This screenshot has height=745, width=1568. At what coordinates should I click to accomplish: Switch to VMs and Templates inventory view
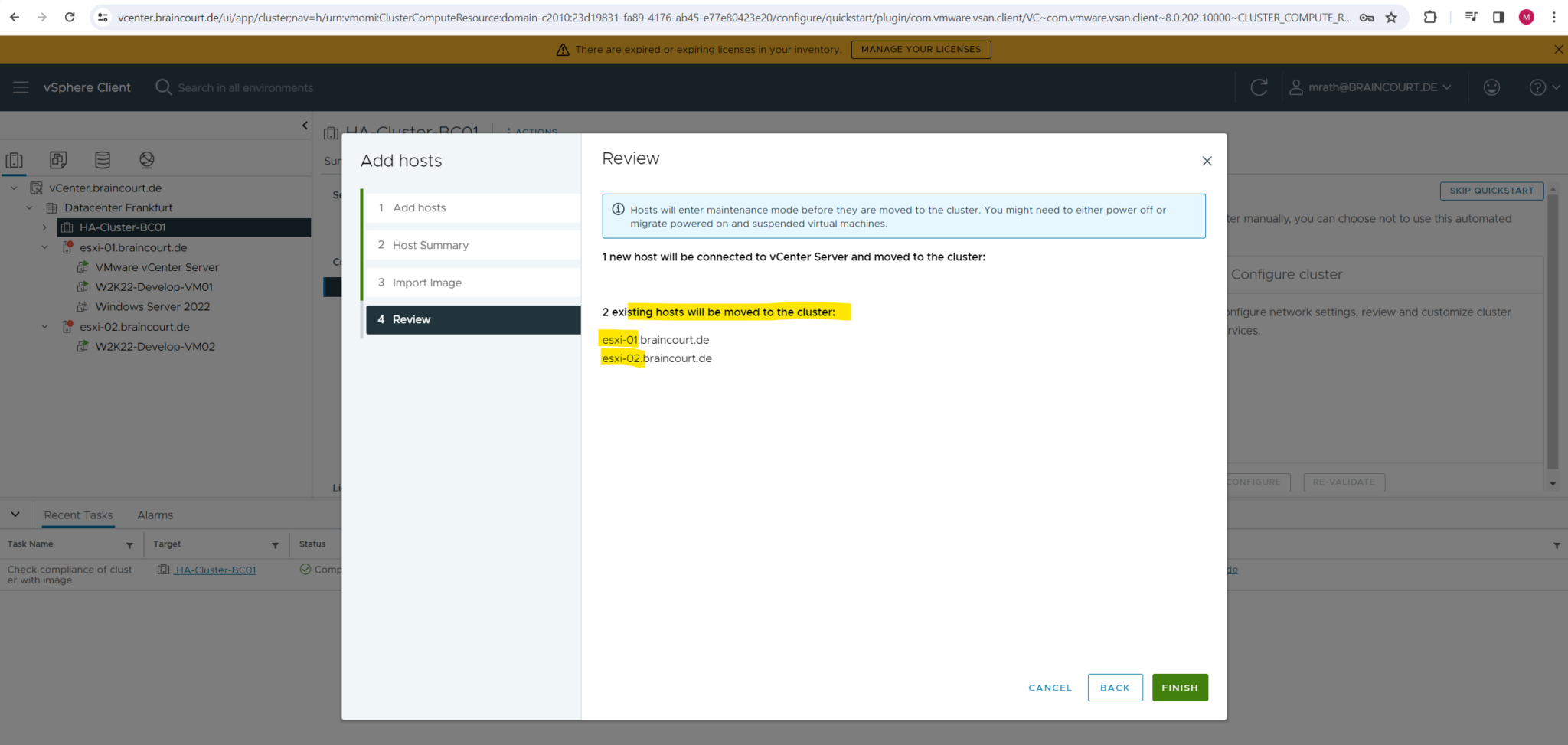click(58, 160)
